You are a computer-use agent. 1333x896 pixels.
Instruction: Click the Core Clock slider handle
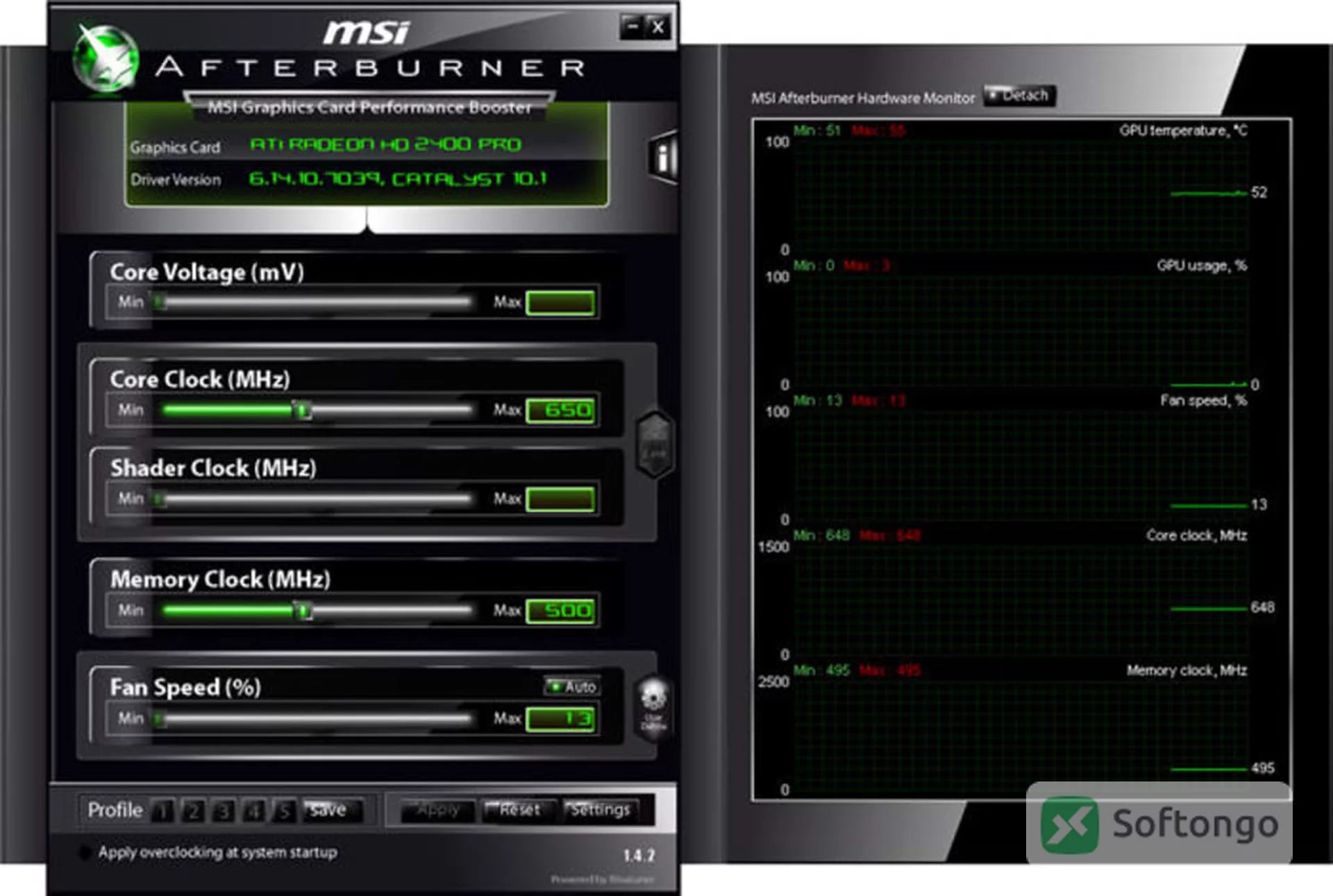[x=302, y=409]
